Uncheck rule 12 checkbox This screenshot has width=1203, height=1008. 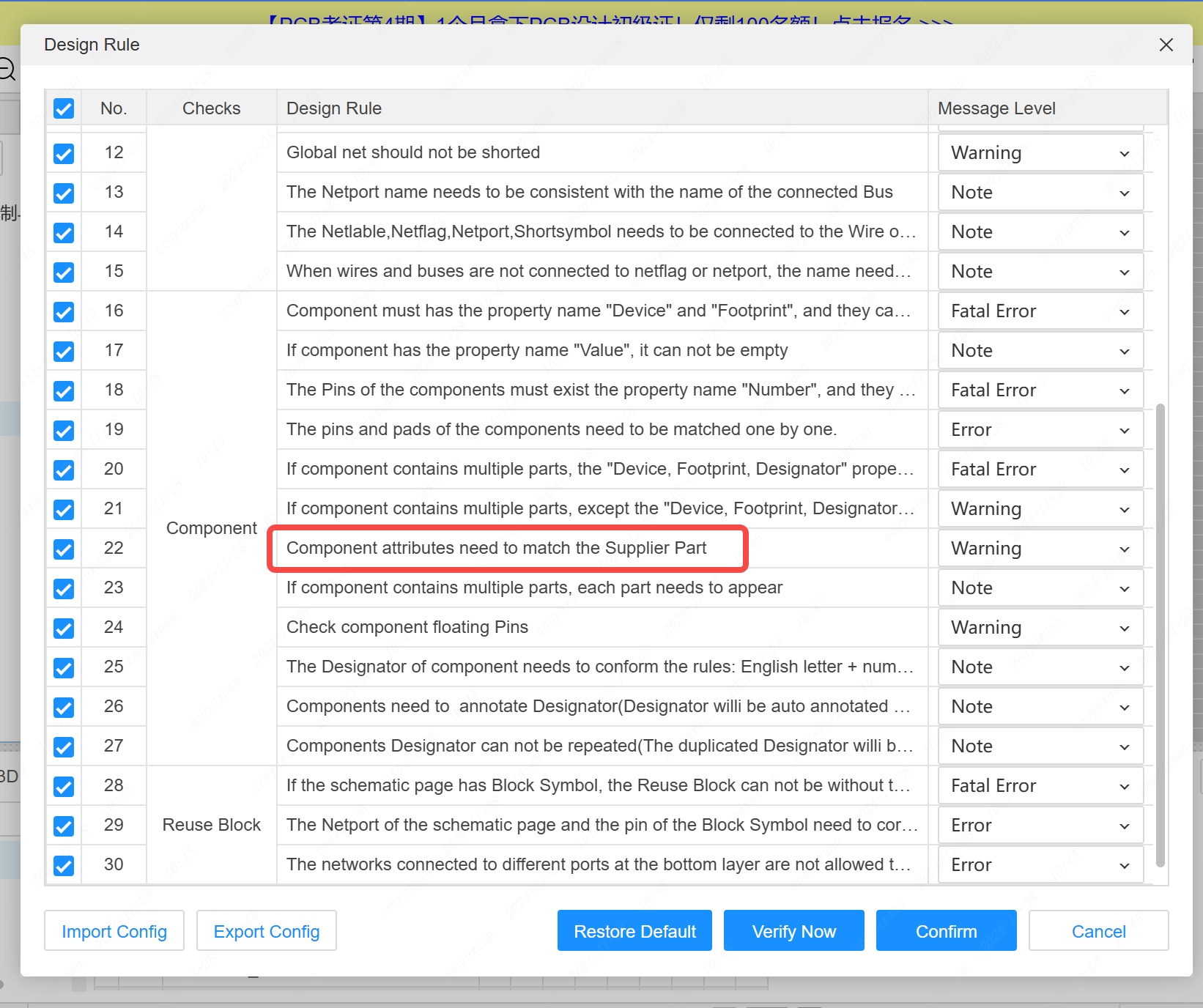[x=64, y=153]
